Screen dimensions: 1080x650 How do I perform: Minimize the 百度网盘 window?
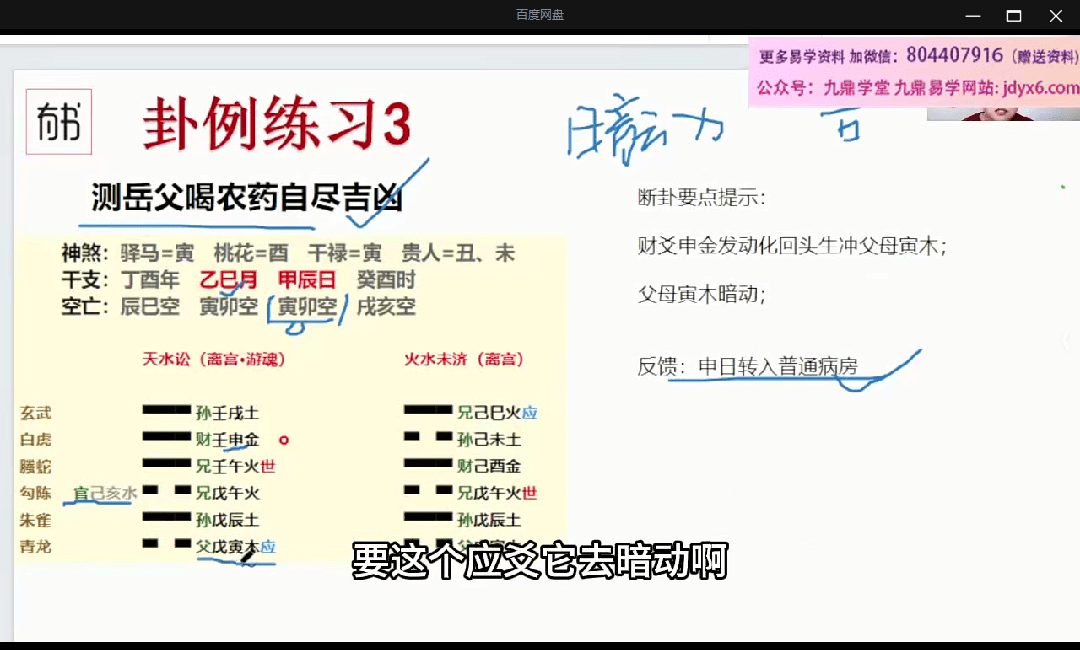pyautogui.click(x=971, y=15)
